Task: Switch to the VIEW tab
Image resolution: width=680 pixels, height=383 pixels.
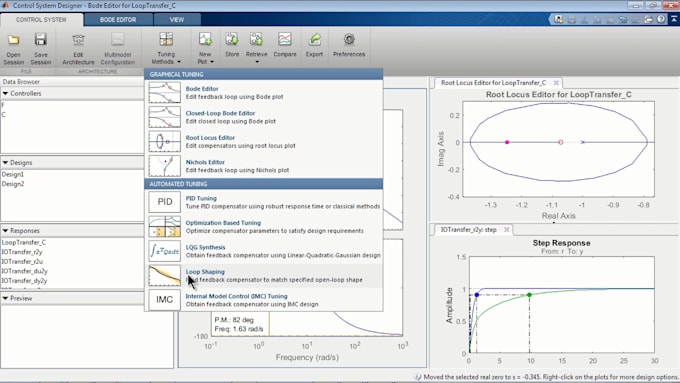Action: click(x=177, y=20)
